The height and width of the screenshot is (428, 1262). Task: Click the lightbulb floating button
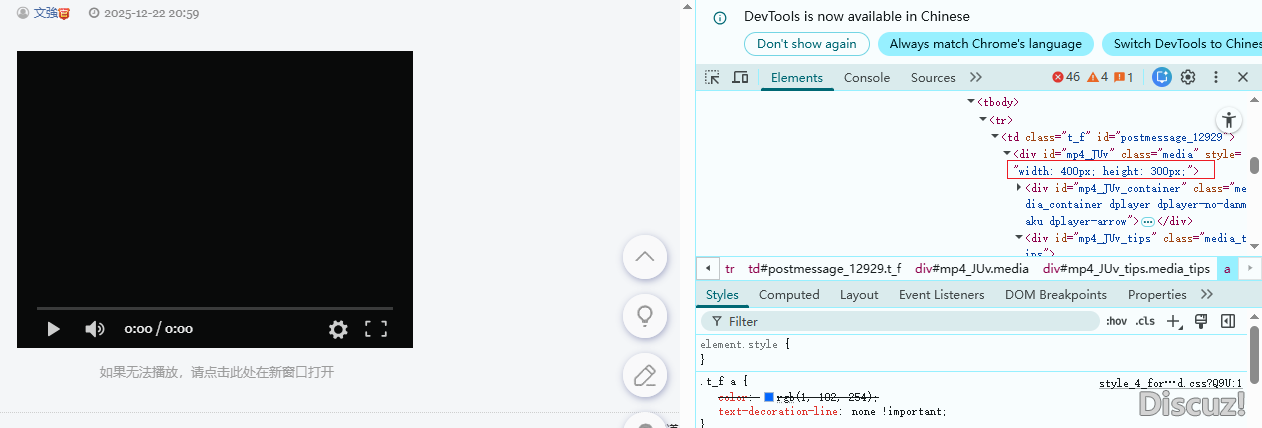[645, 316]
